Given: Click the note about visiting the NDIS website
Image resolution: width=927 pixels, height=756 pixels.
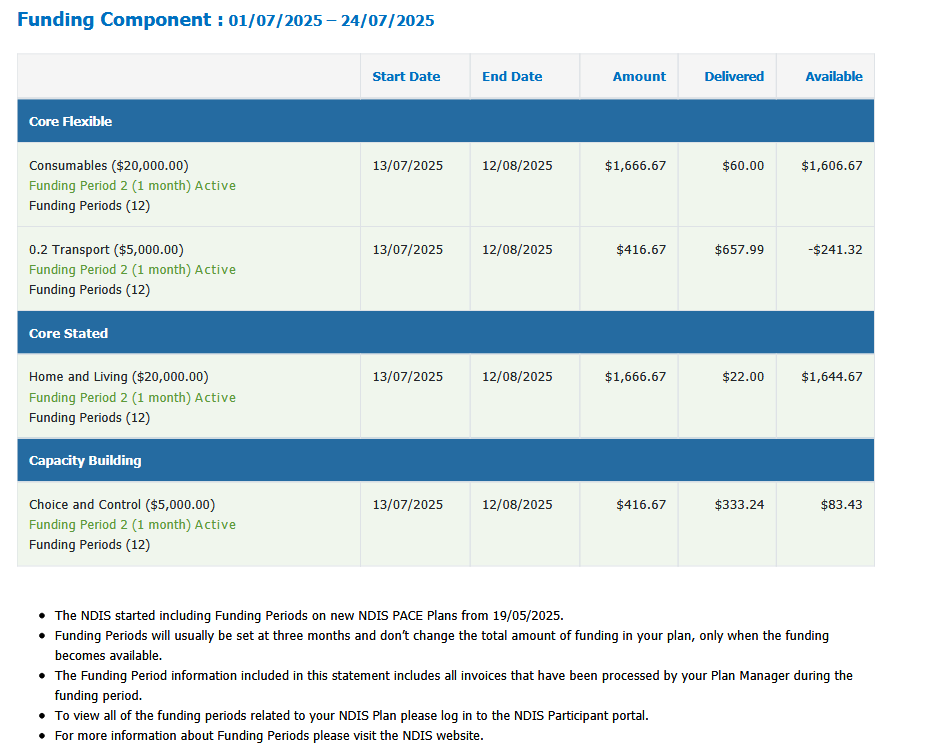Looking at the screenshot, I should (x=269, y=736).
